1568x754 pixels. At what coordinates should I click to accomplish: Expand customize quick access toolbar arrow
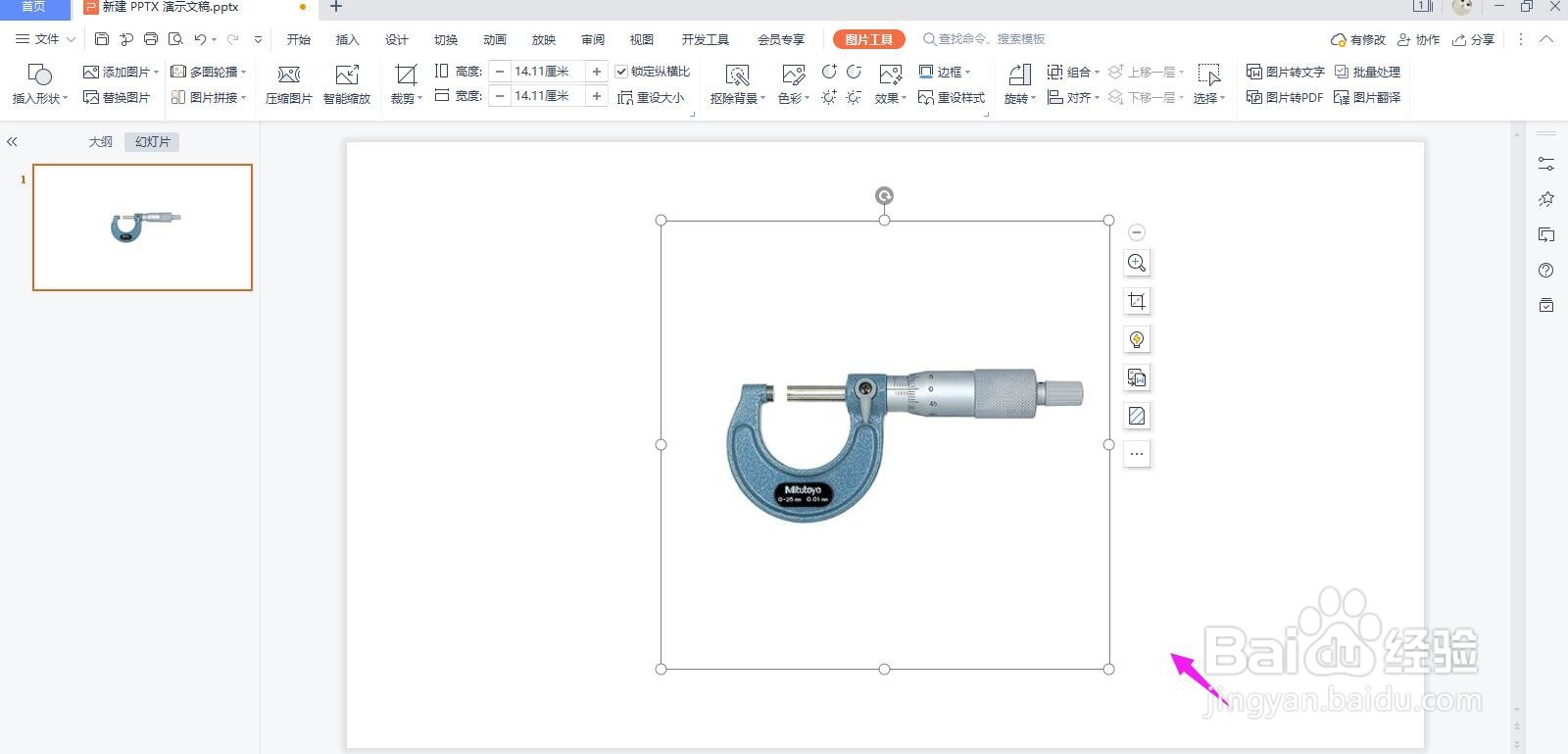(x=258, y=39)
